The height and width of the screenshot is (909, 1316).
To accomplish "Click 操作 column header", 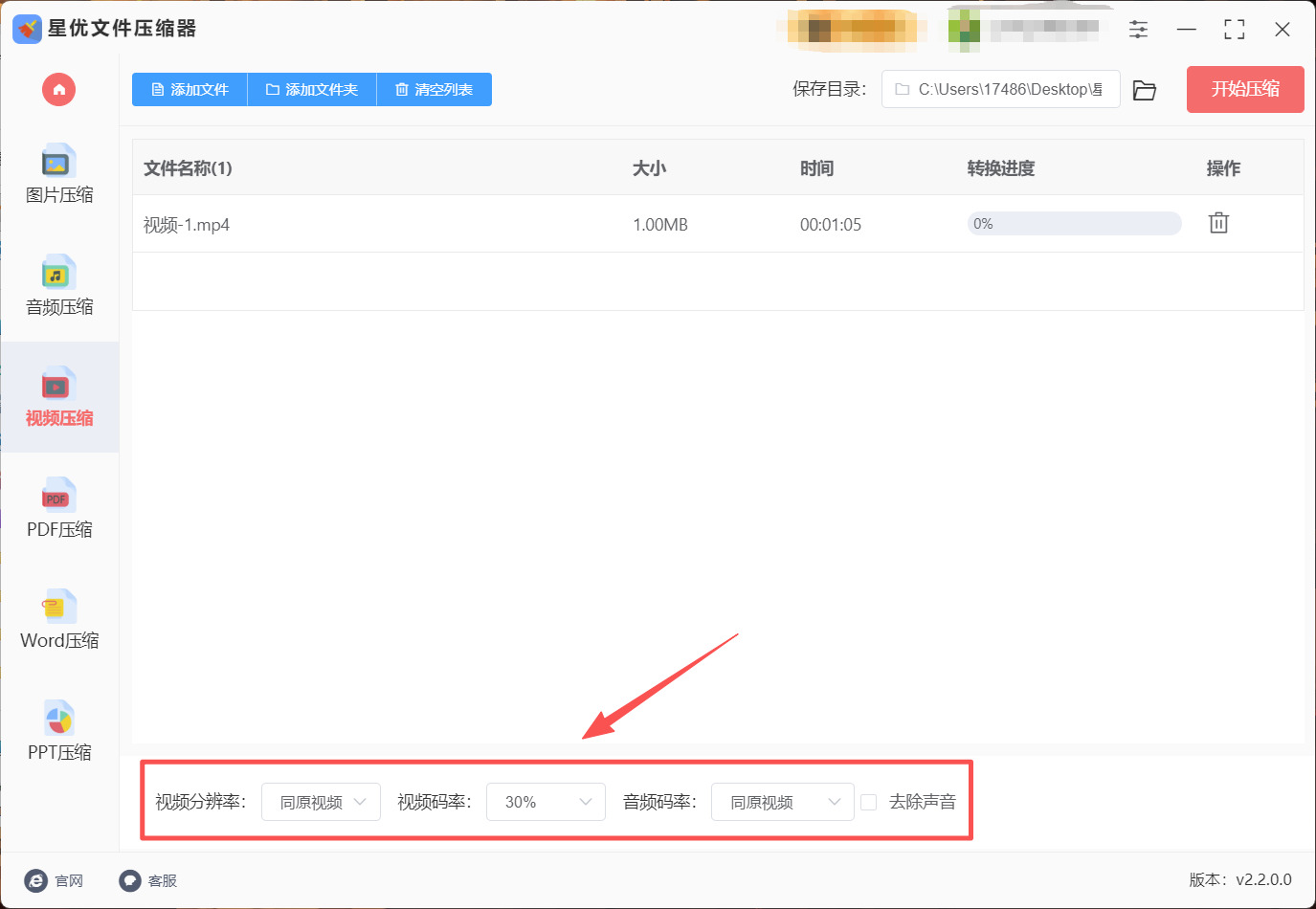I will pyautogui.click(x=1223, y=168).
